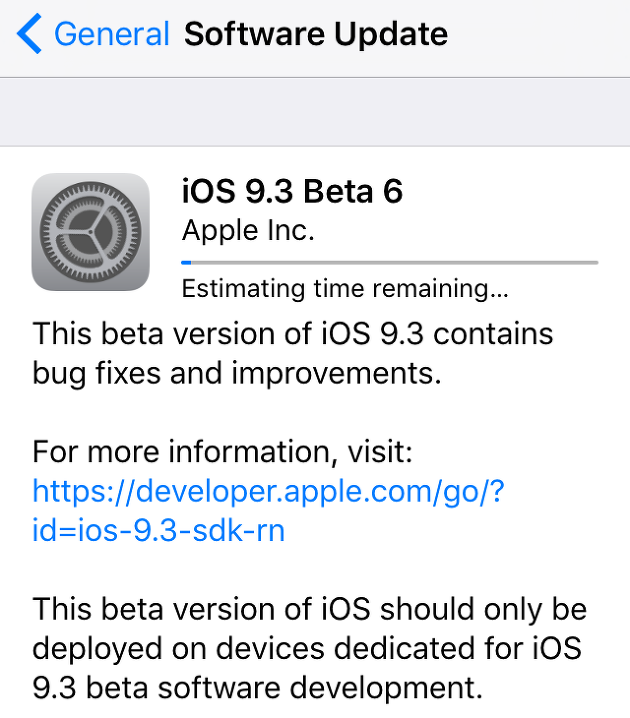Tap the Apple Inc. developer label
This screenshot has width=630, height=718.
tap(248, 231)
